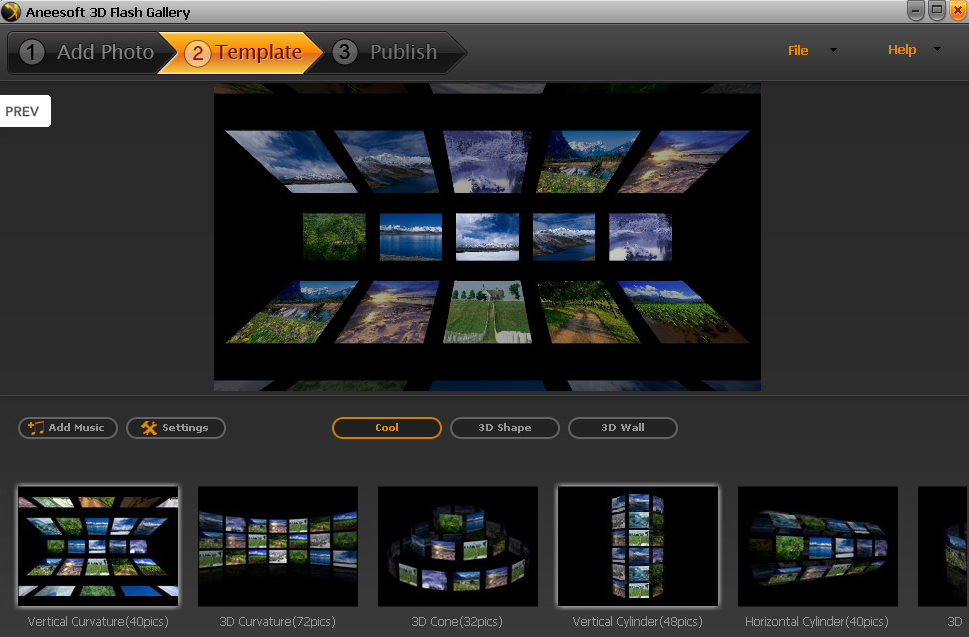Image resolution: width=969 pixels, height=637 pixels.
Task: Open the Help menu
Action: [901, 50]
